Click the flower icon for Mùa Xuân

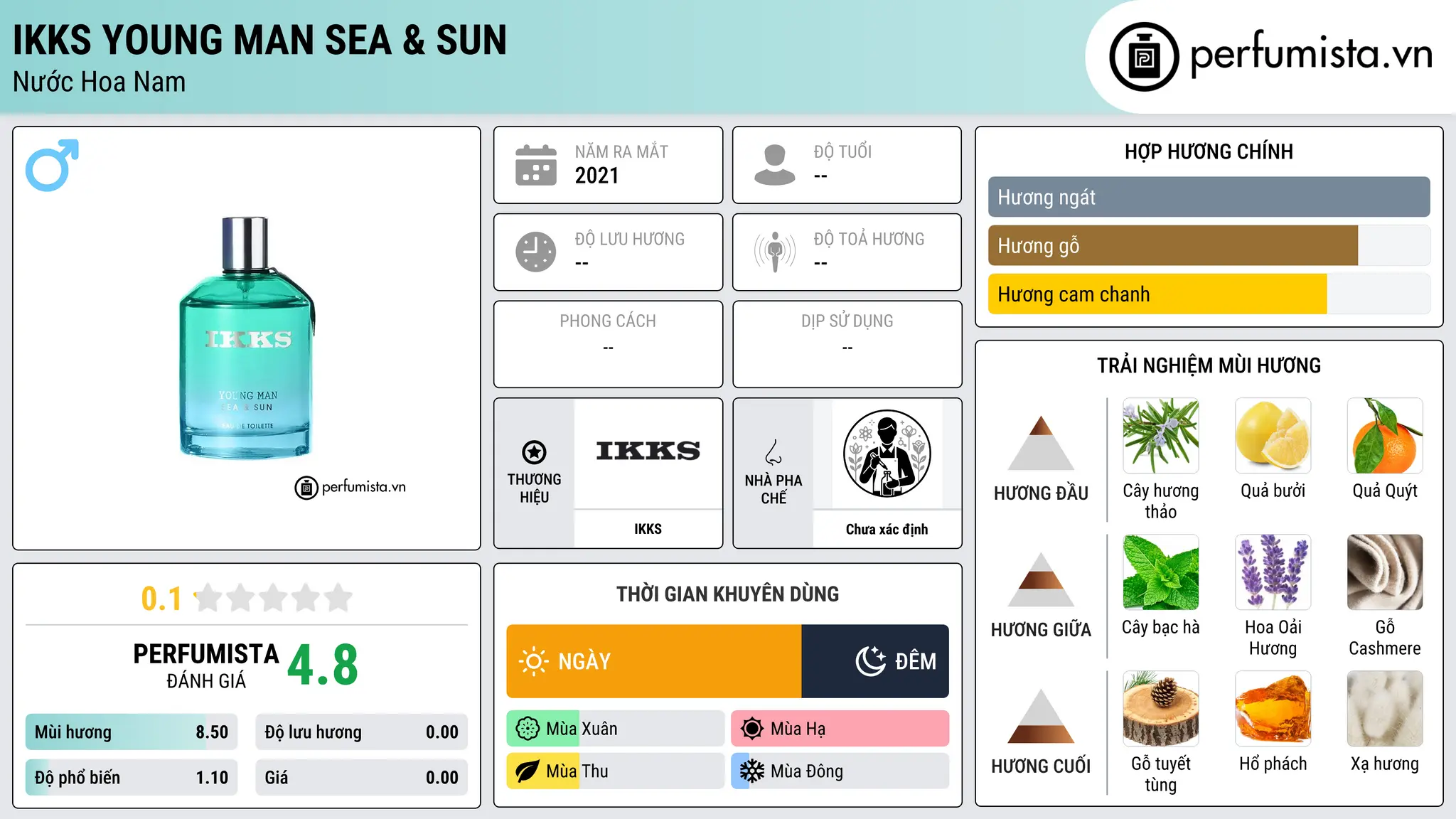[x=528, y=729]
